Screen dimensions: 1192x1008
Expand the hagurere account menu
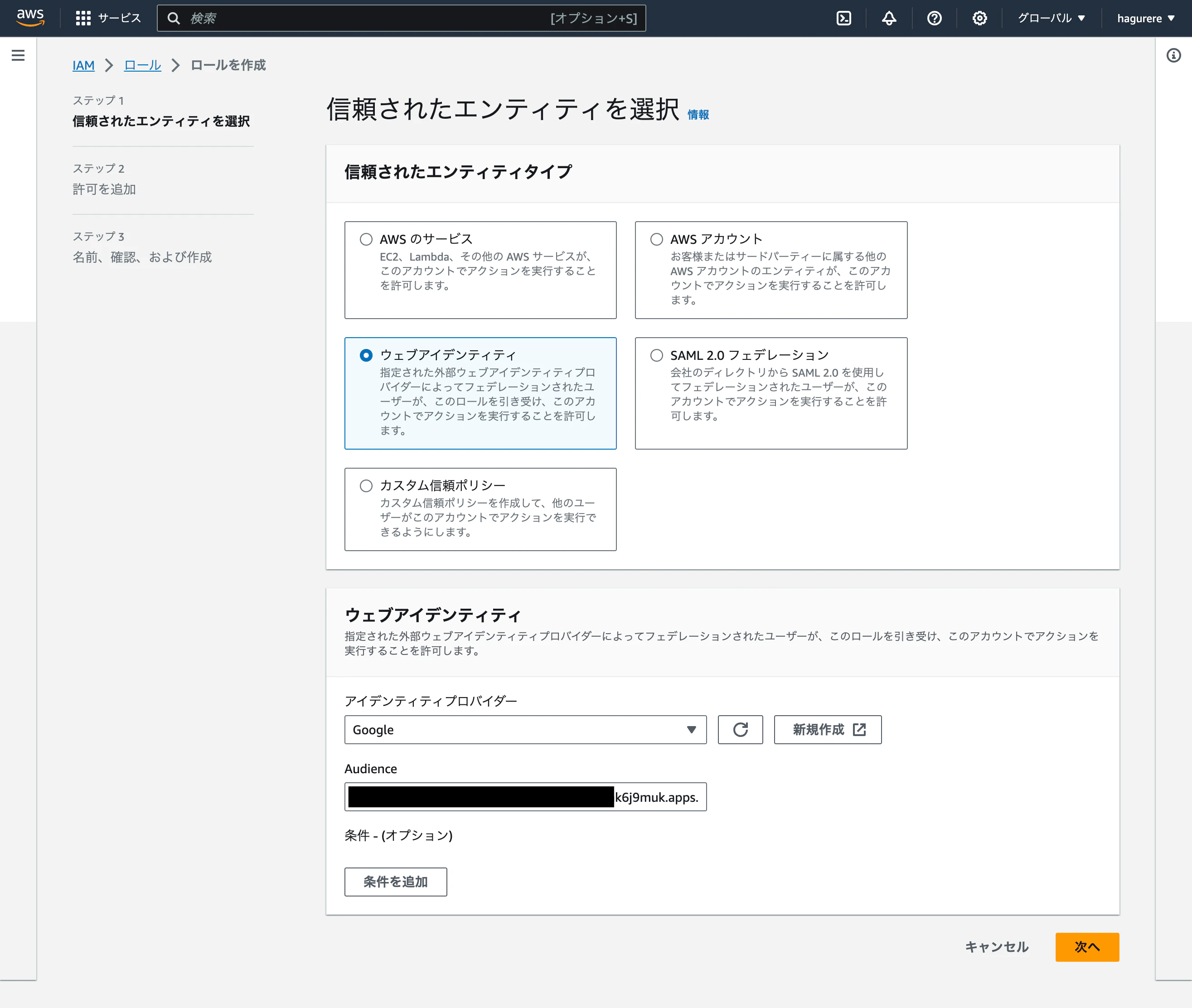click(1146, 18)
